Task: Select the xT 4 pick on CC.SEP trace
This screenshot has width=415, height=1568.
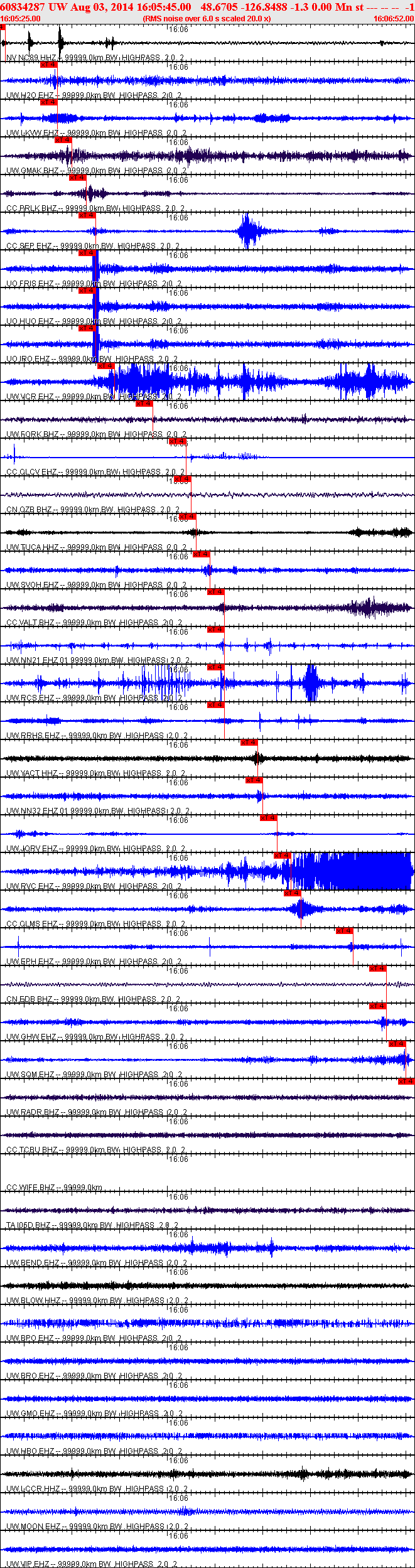Action: coord(87,215)
